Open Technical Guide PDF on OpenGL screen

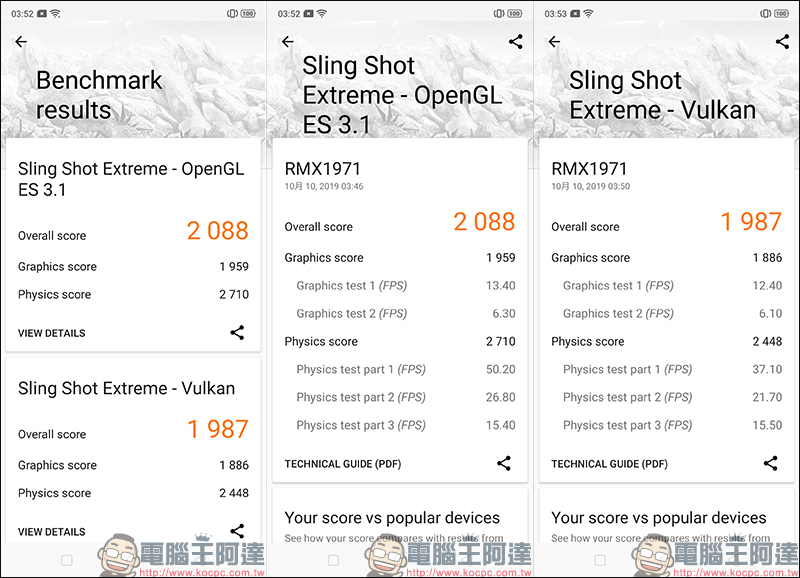tap(343, 464)
